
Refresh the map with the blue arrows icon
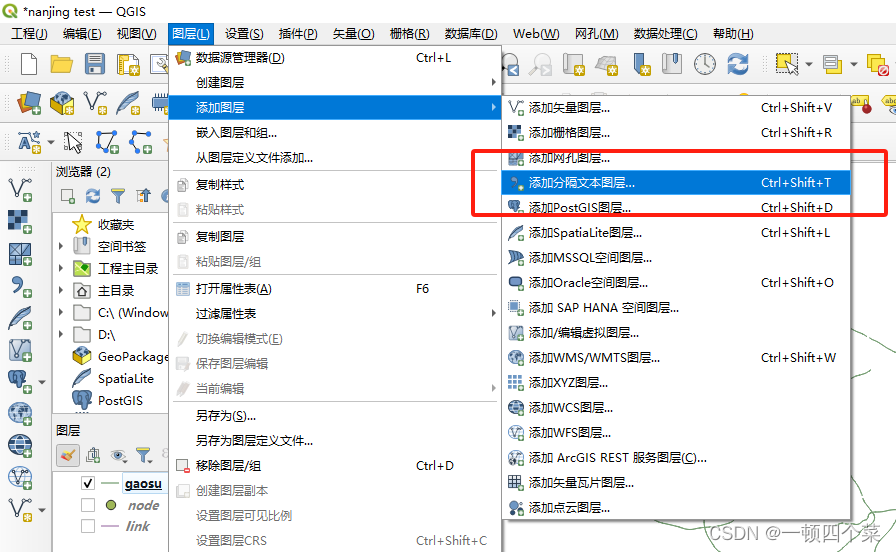[738, 64]
